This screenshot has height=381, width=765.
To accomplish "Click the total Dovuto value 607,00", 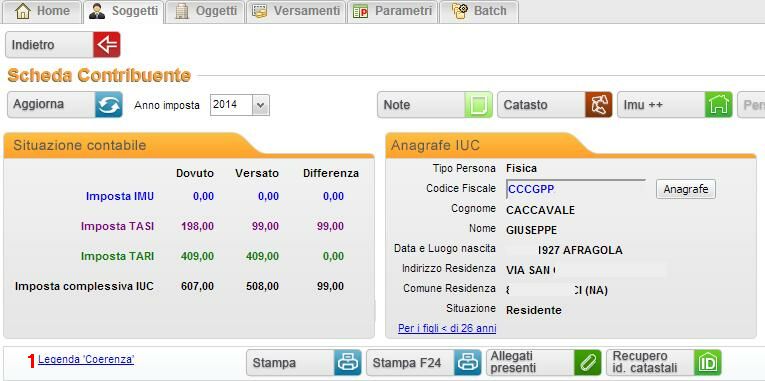I will pyautogui.click(x=197, y=286).
